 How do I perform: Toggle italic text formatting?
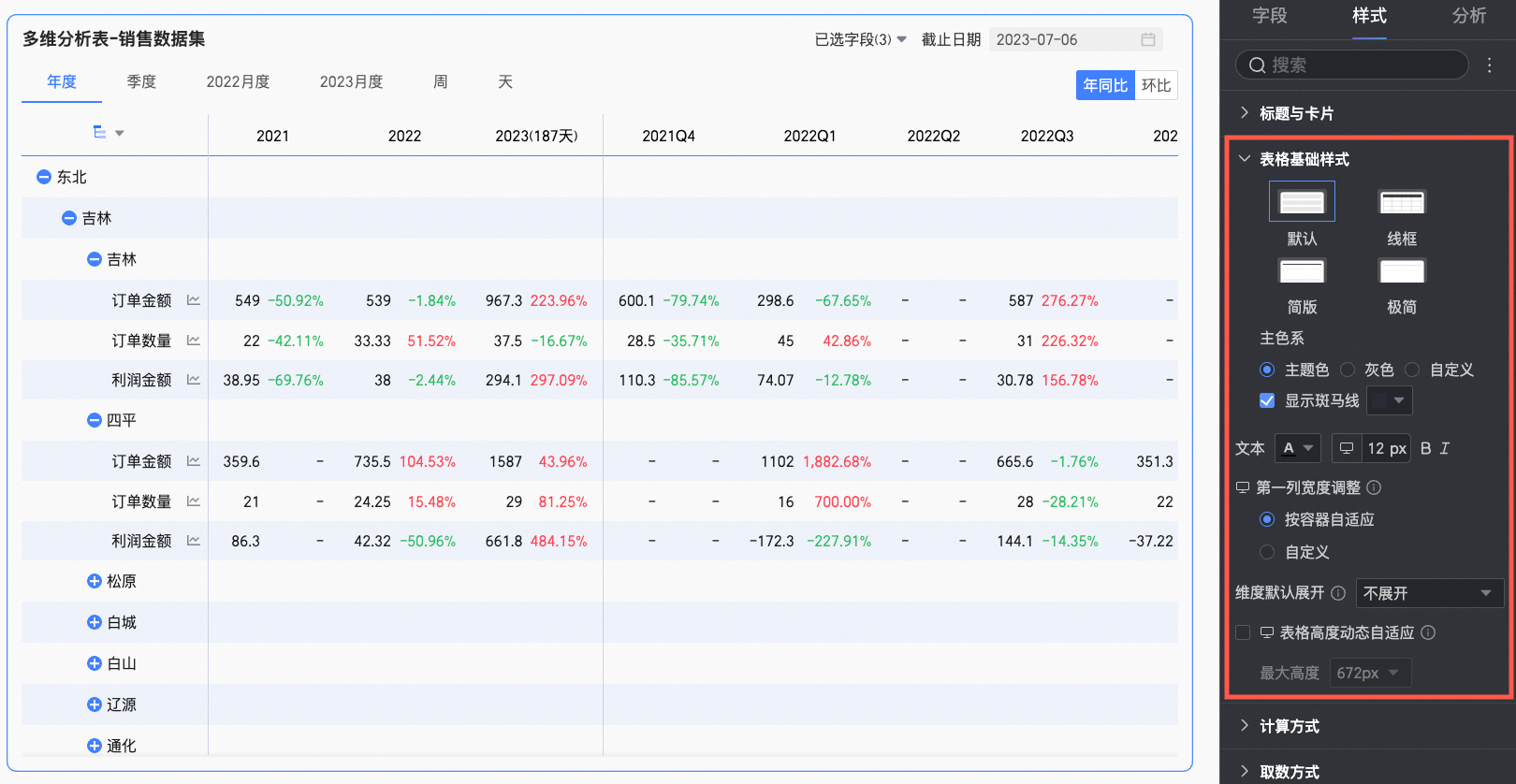[x=1445, y=448]
